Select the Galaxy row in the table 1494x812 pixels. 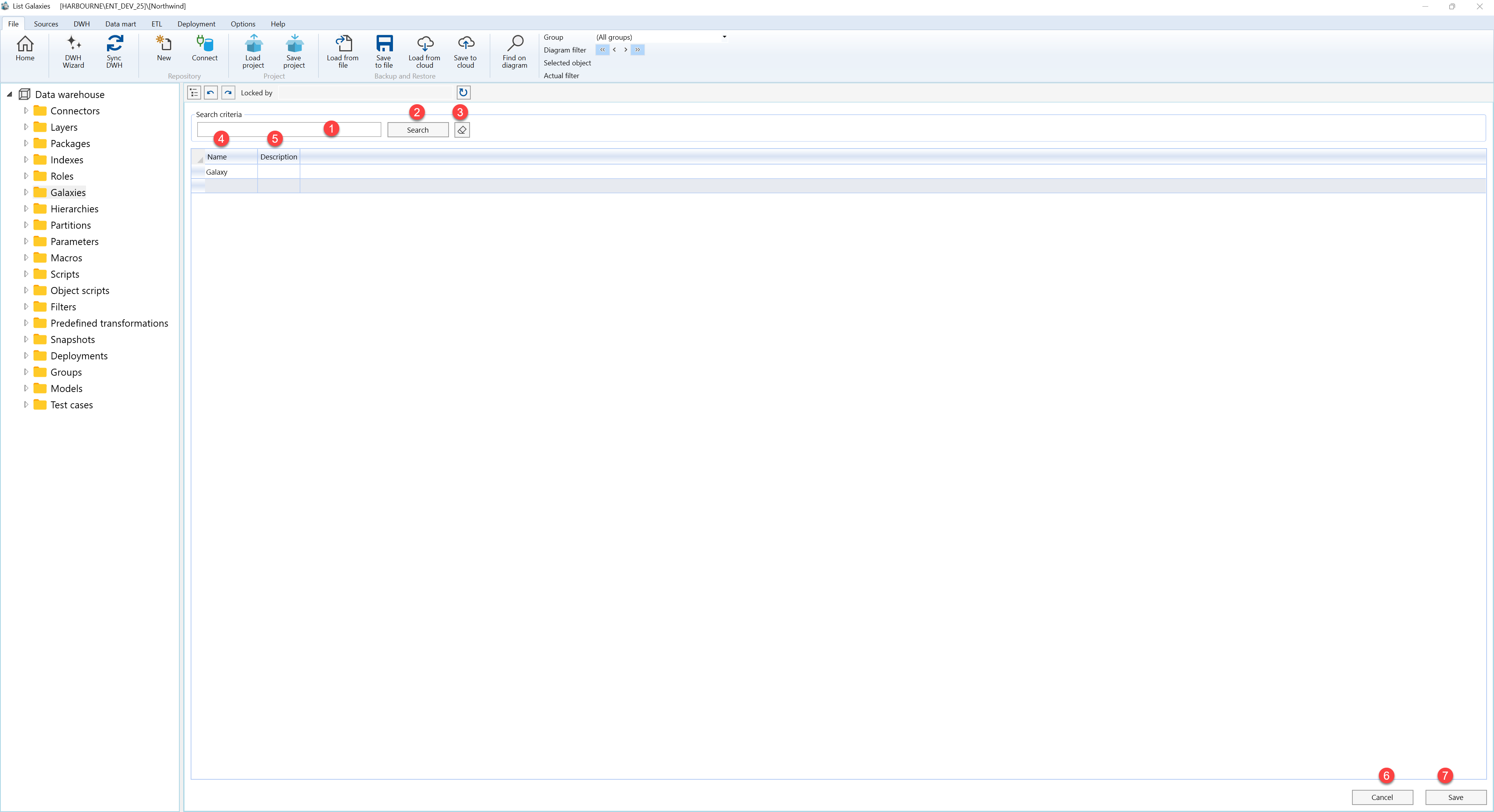[x=838, y=172]
